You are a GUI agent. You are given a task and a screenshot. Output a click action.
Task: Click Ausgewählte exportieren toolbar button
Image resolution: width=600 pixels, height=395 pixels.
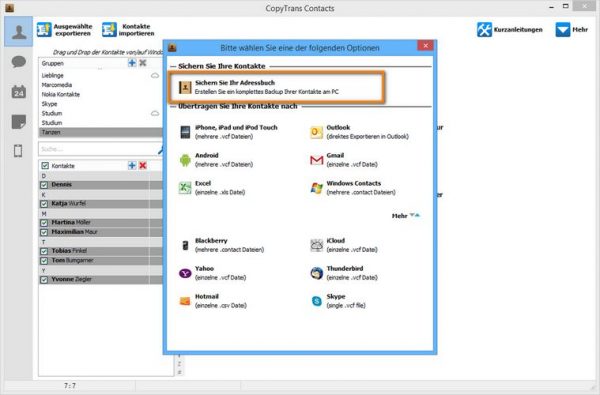tap(65, 29)
